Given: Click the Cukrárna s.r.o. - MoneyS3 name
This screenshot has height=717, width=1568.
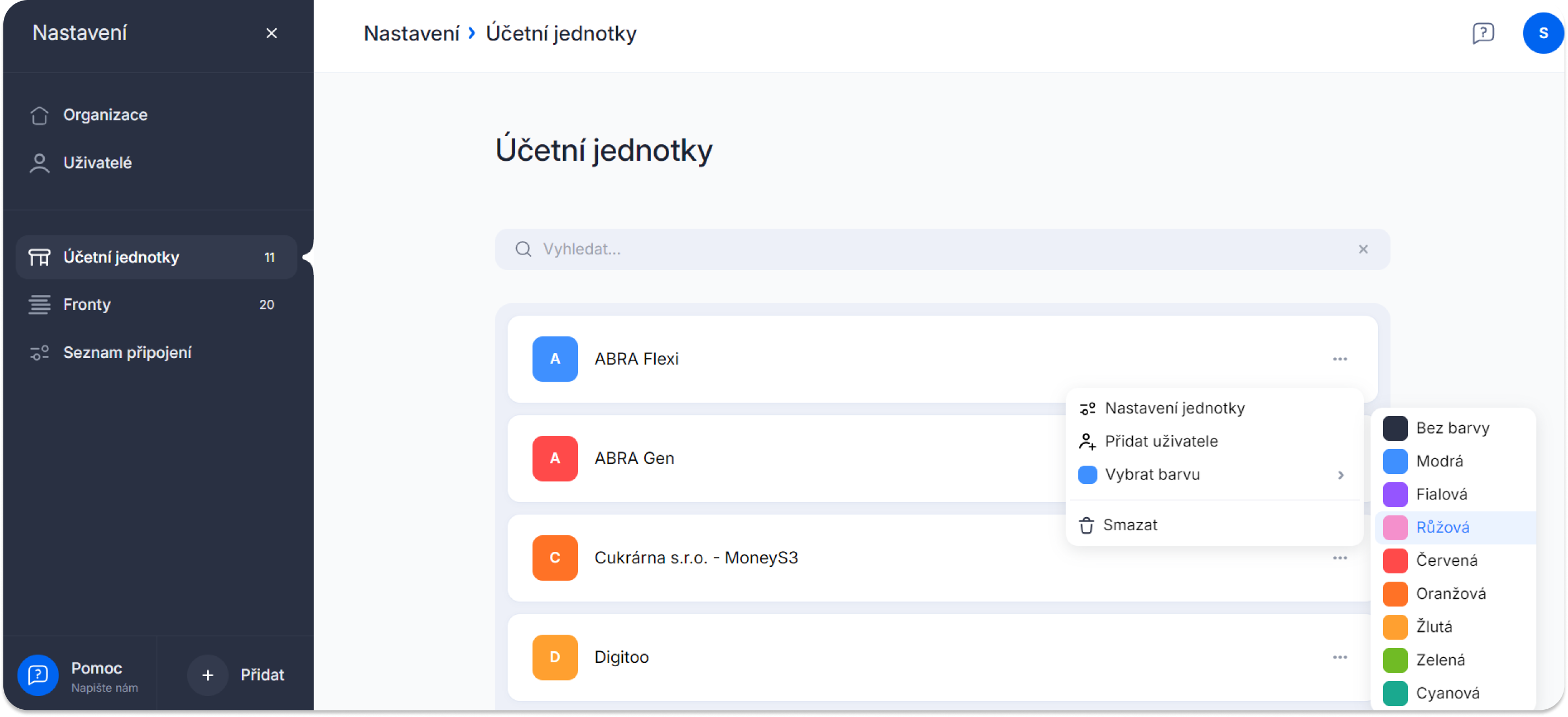Looking at the screenshot, I should point(696,558).
